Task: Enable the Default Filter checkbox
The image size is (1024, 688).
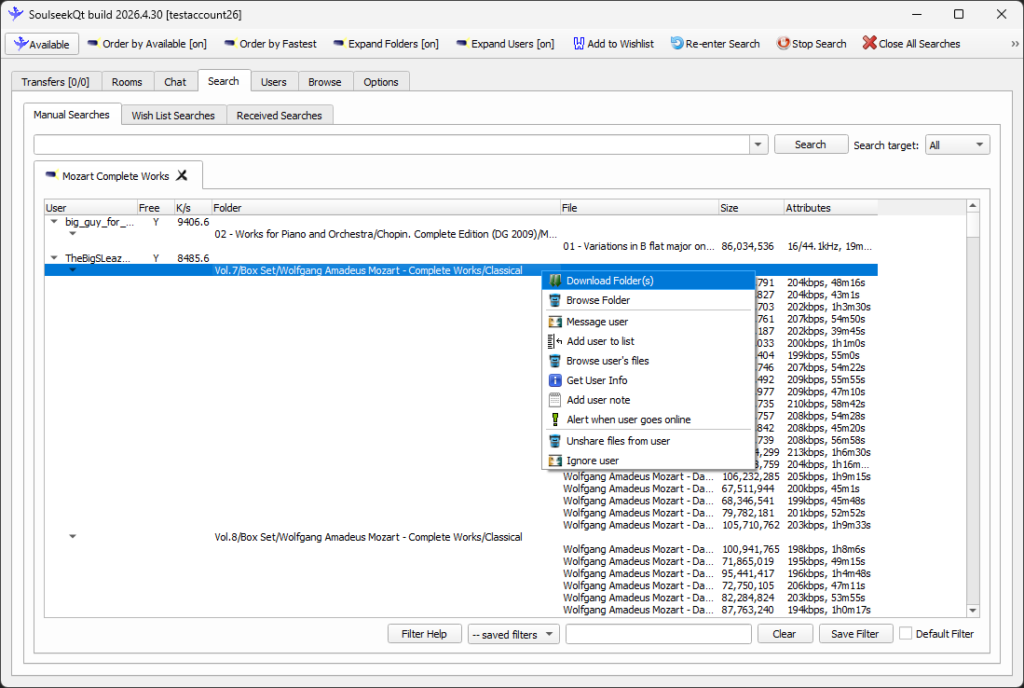Action: coord(905,633)
